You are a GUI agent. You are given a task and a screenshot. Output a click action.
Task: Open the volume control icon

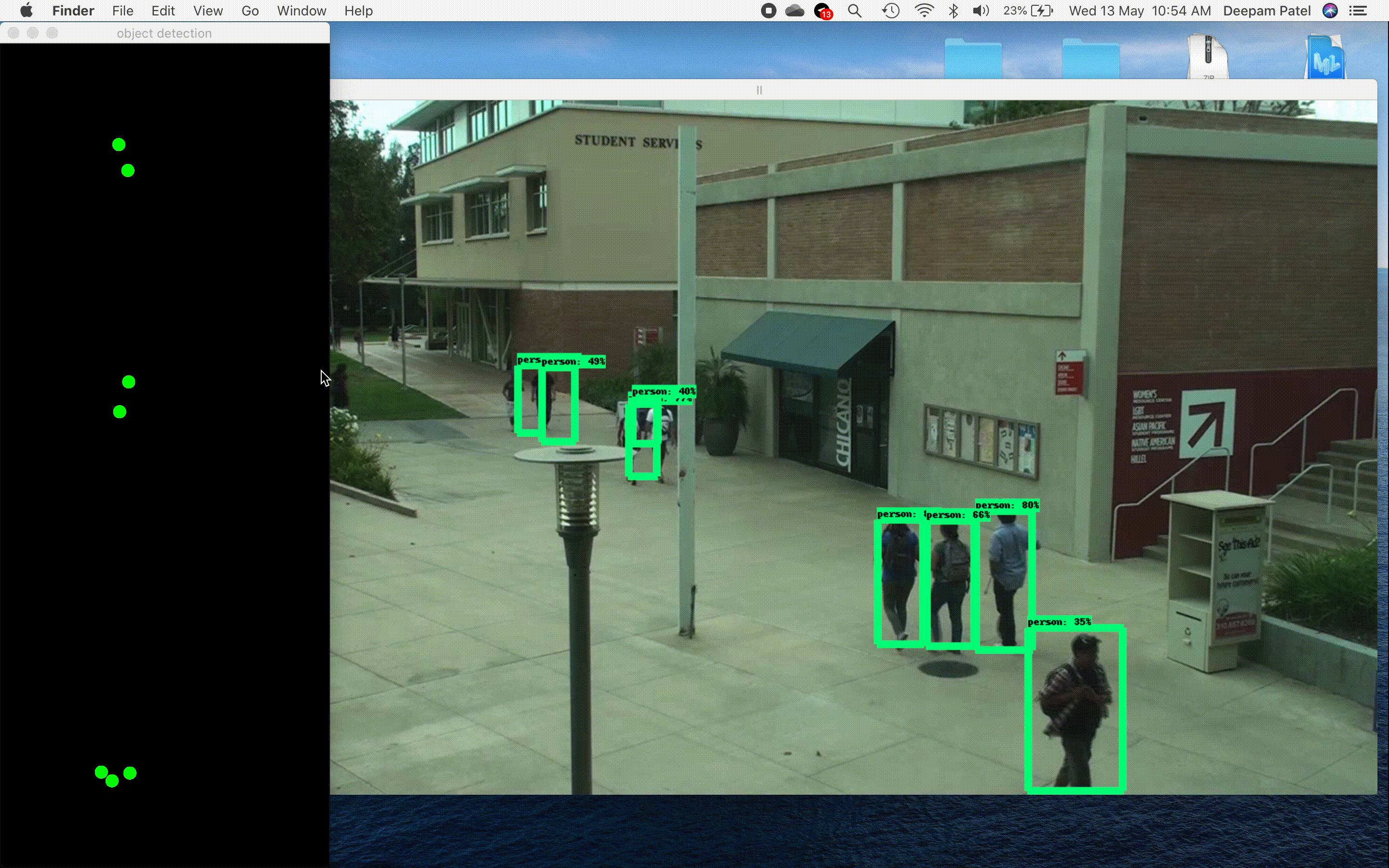pyautogui.click(x=981, y=11)
